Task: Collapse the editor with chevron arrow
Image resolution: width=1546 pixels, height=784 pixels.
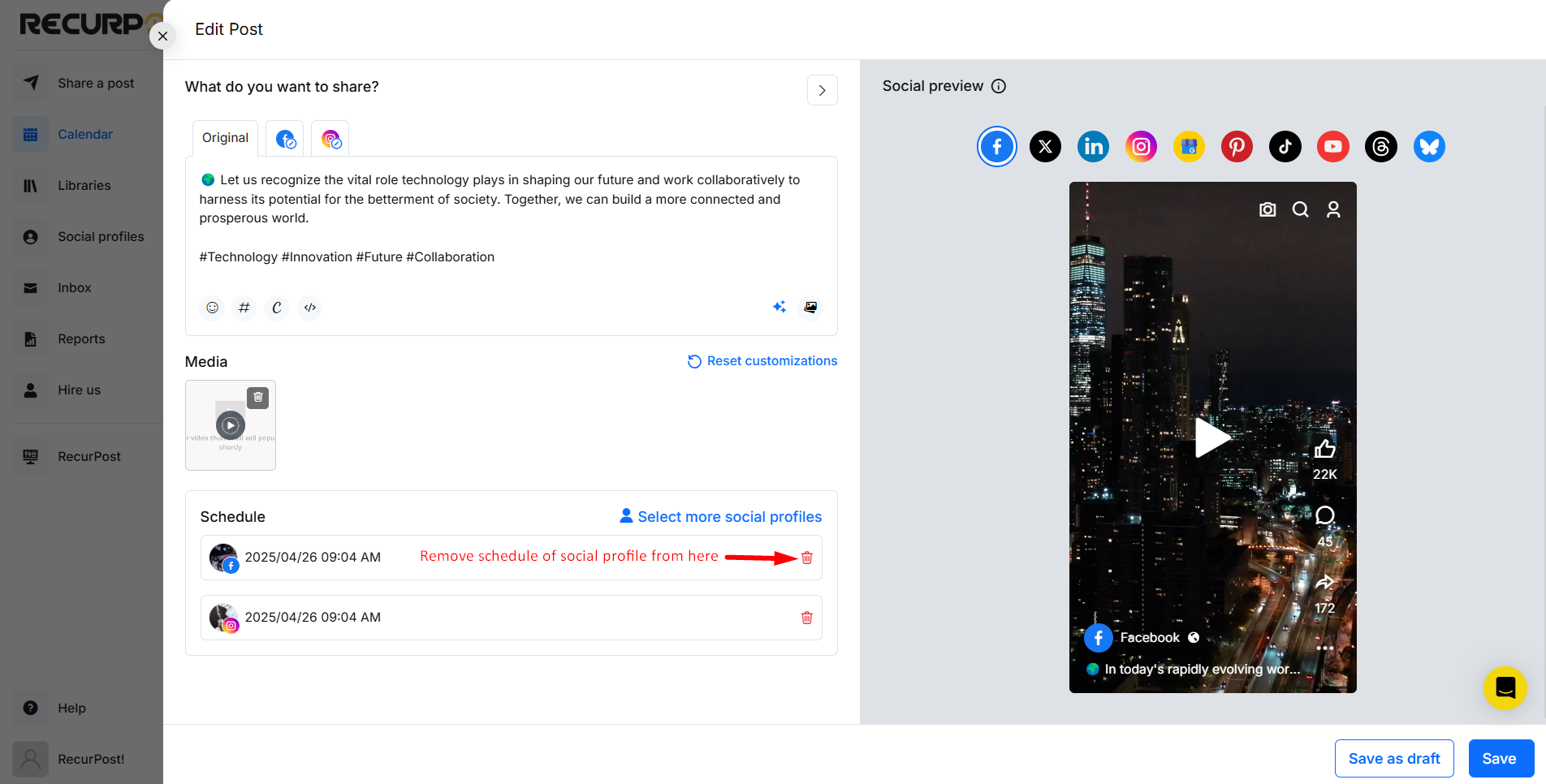Action: point(823,90)
